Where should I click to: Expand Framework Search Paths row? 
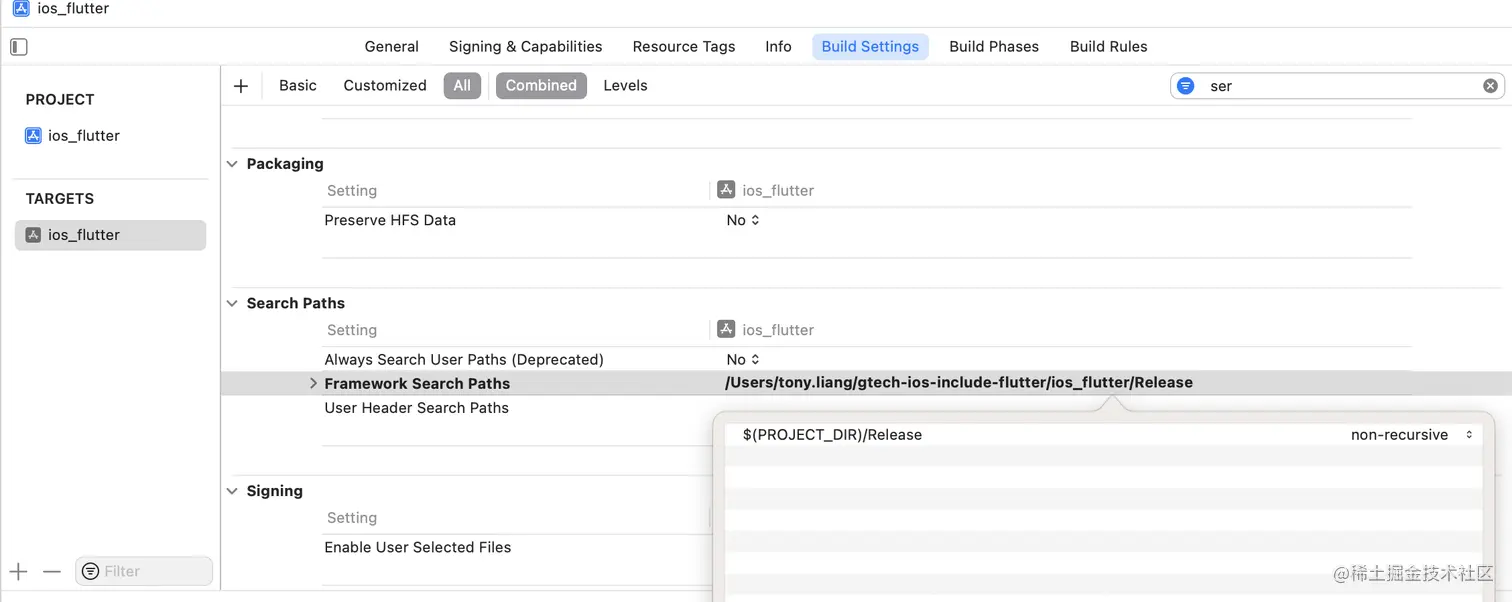pyautogui.click(x=313, y=383)
